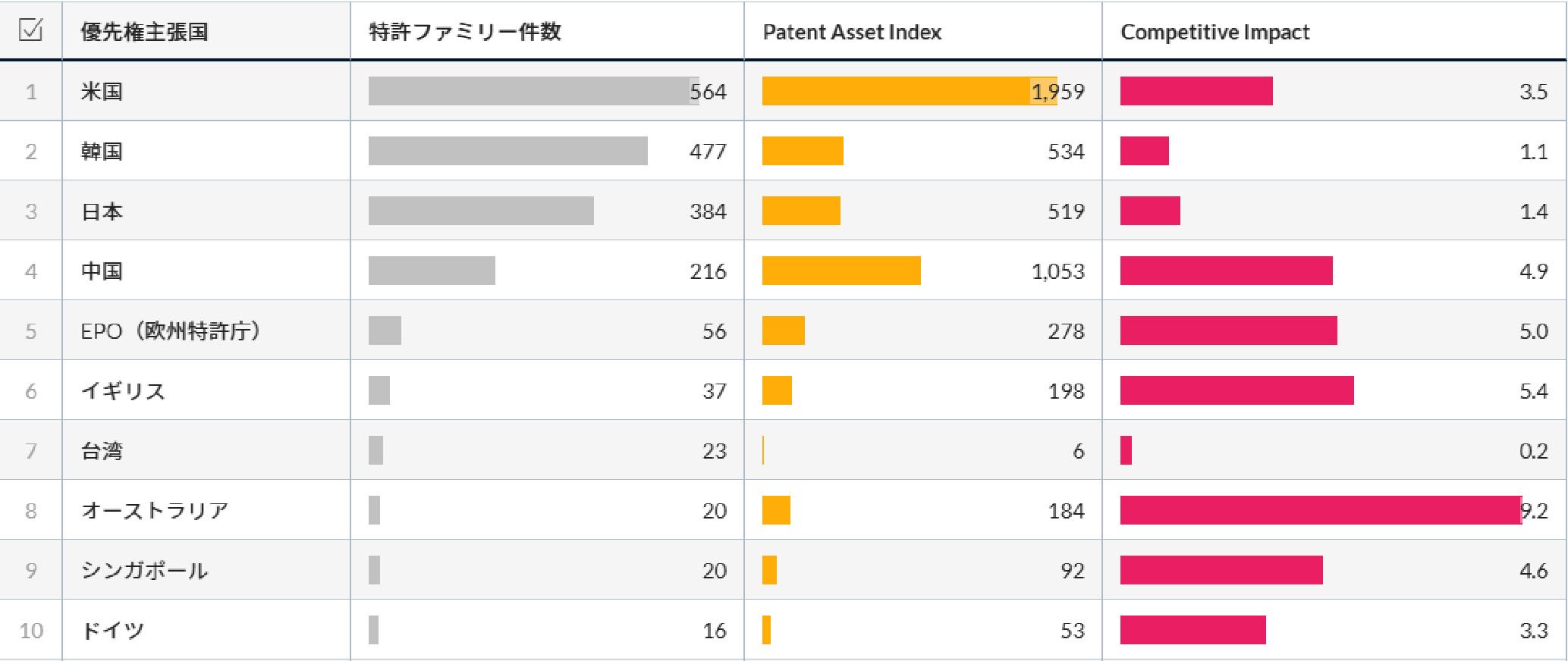Screen dimensions: 1568x661
Task: Open the オーストラリア row entry
Action: 155,511
